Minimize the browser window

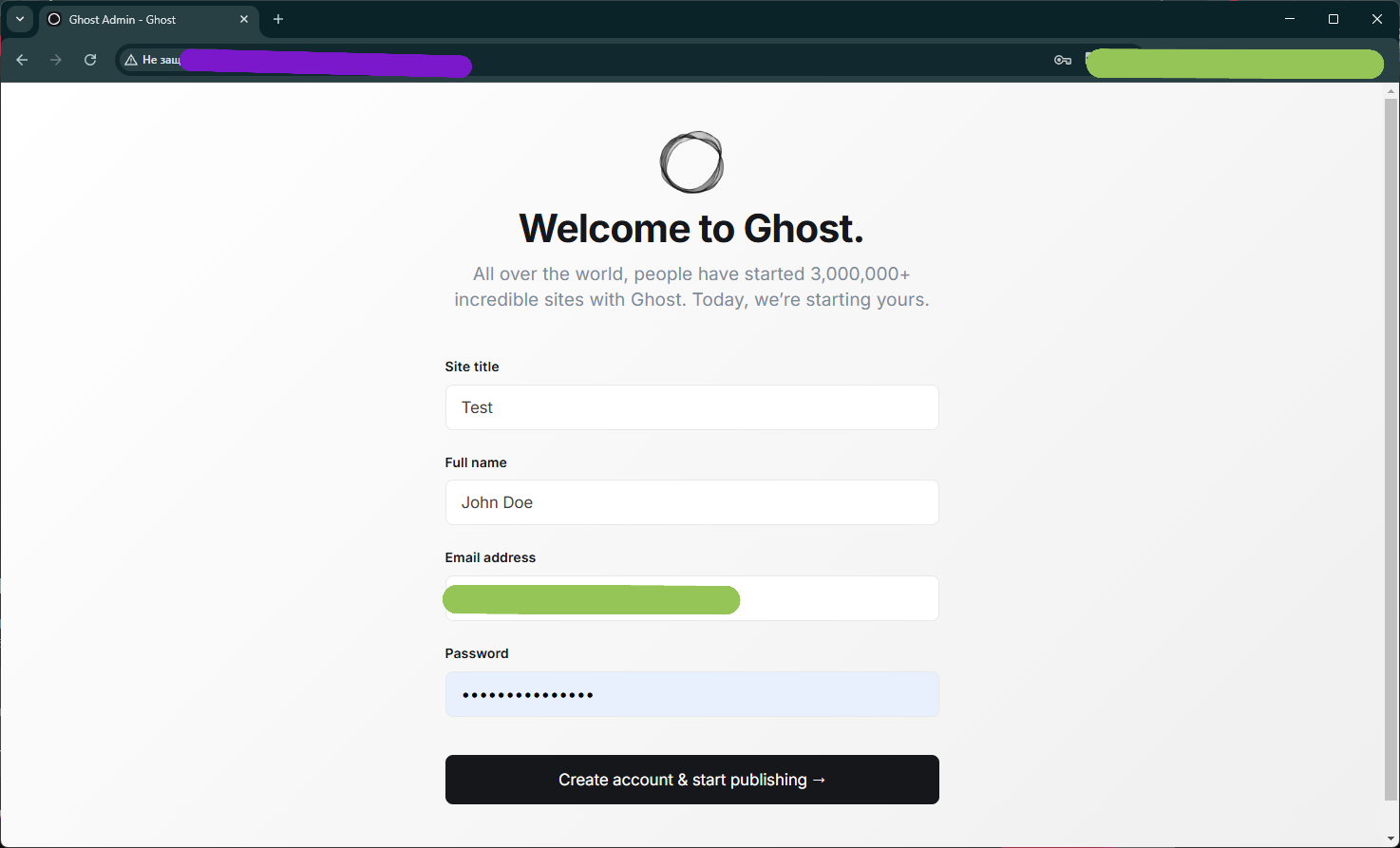point(1290,19)
